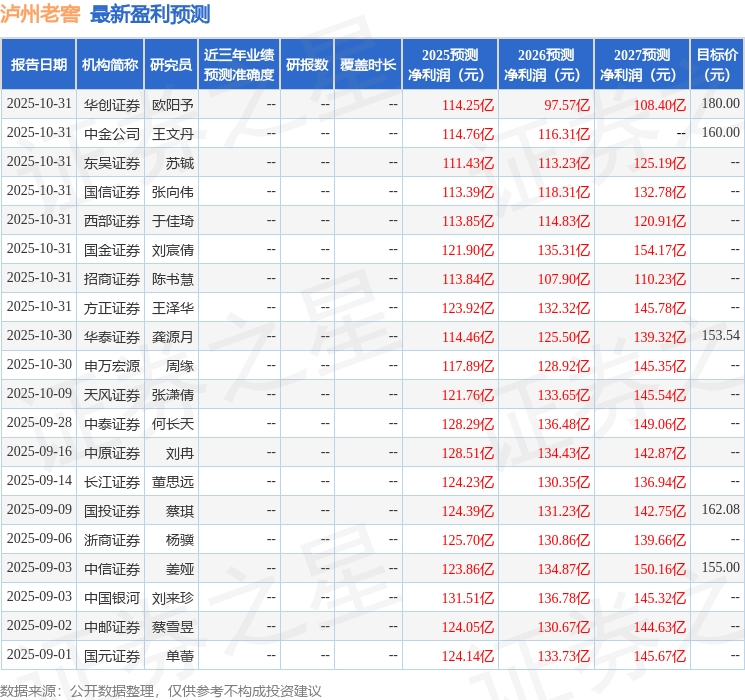Select the 覆盖时长 column header
The width and height of the screenshot is (745, 700).
368,65
